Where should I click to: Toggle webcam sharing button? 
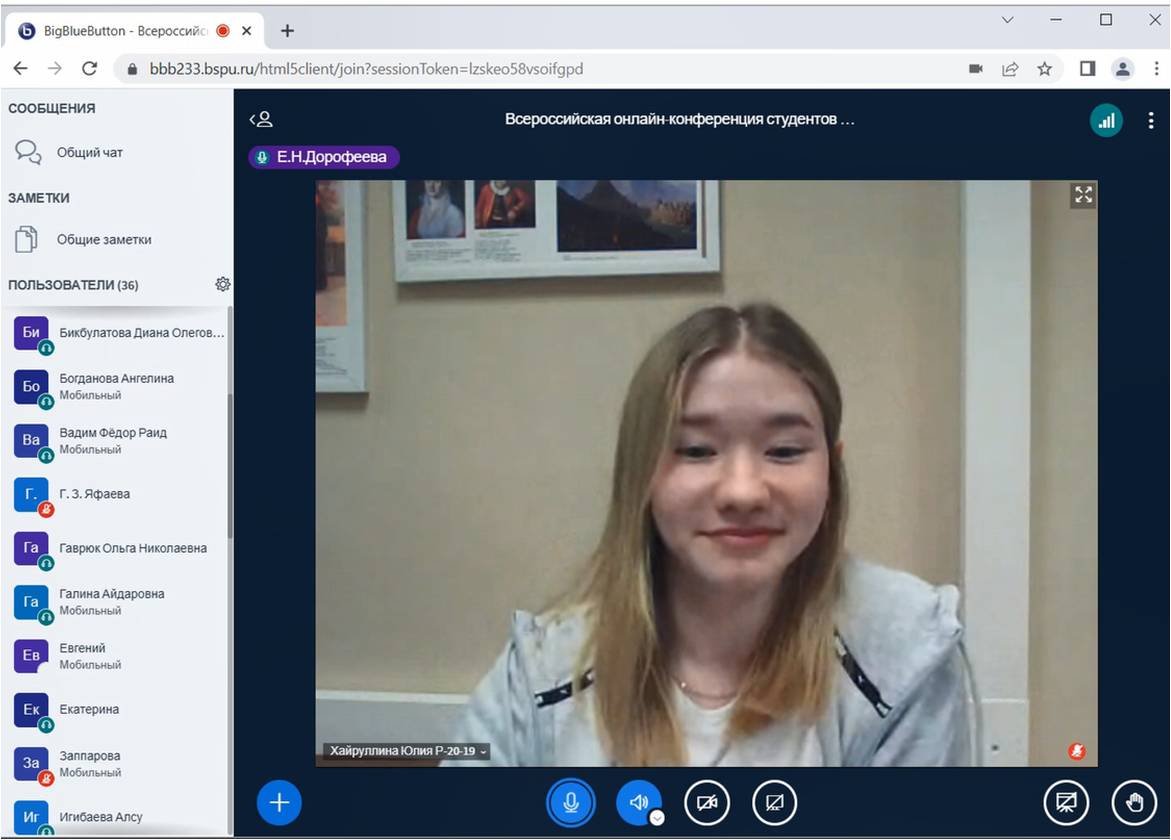(707, 802)
